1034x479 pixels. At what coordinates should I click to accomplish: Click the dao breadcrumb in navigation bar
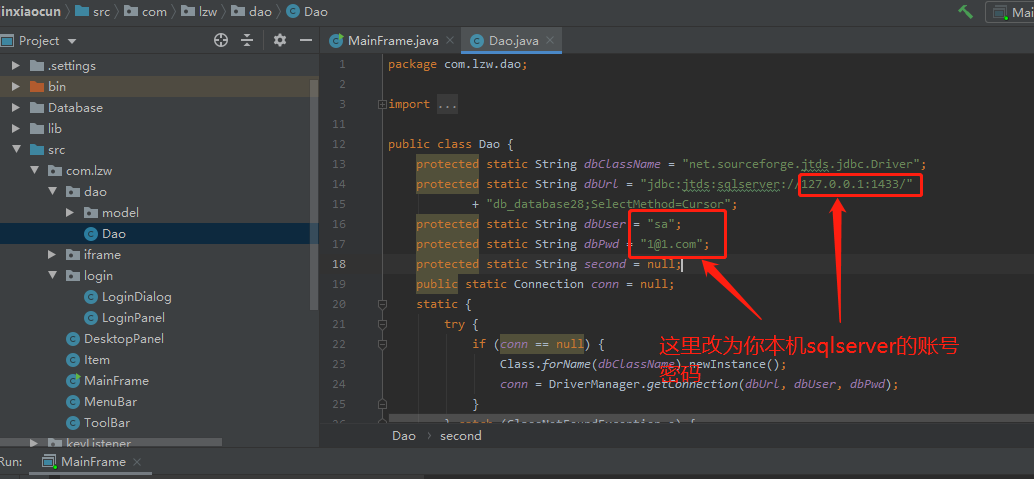252,11
